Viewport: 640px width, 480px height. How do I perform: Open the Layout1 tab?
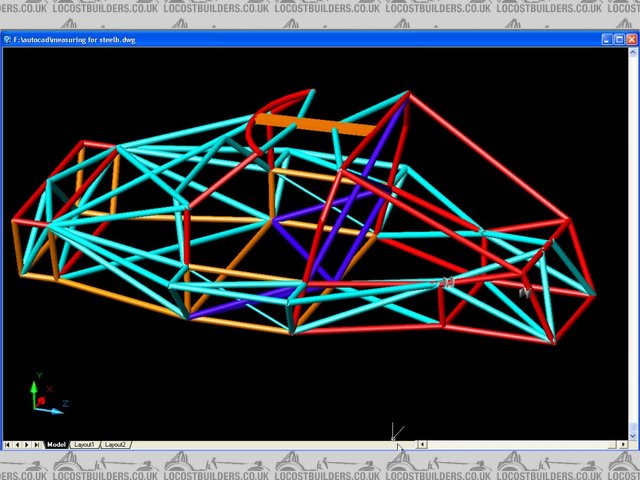pos(85,444)
